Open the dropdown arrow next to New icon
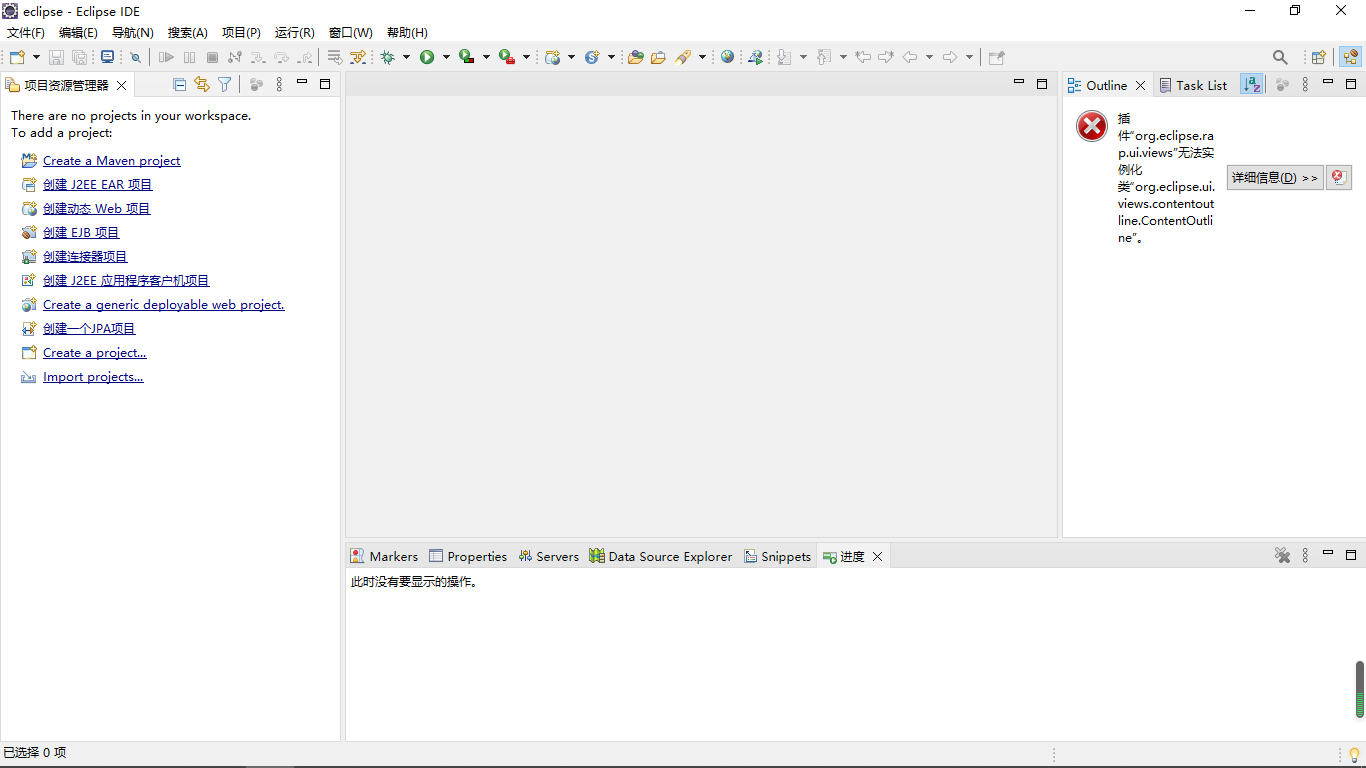1366x768 pixels. 36,57
